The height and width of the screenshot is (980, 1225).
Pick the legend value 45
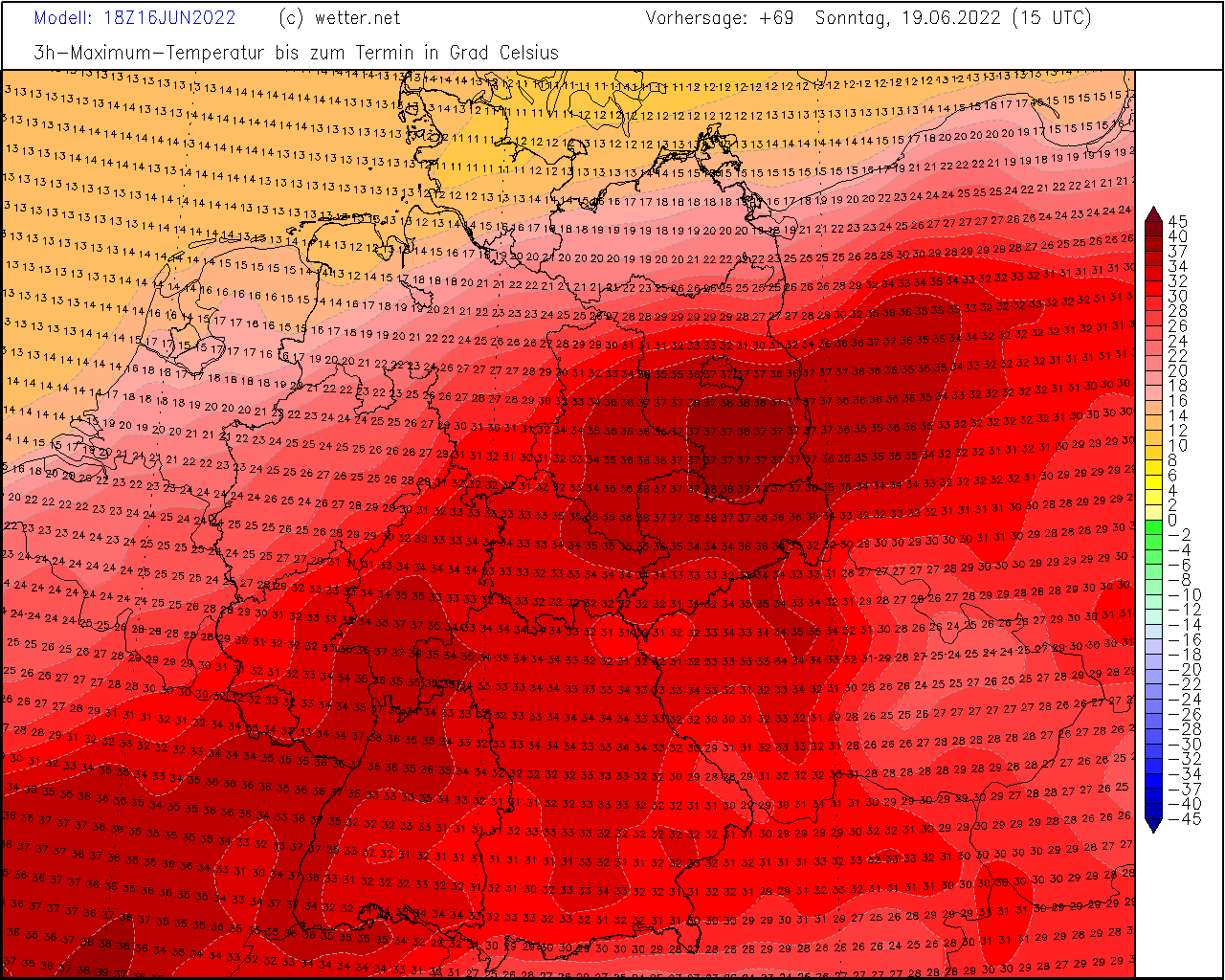[1178, 222]
